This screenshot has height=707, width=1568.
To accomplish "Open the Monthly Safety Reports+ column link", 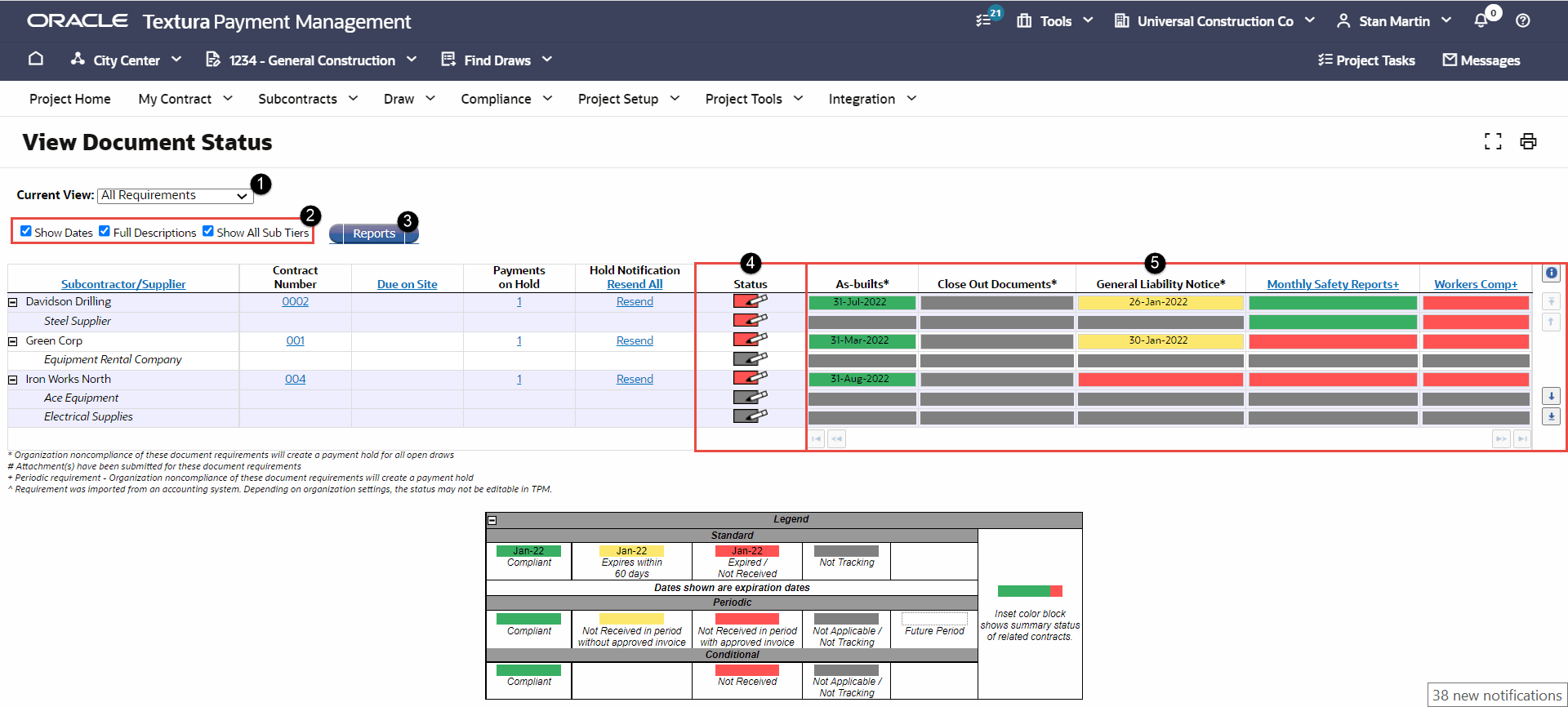I will 1333,284.
